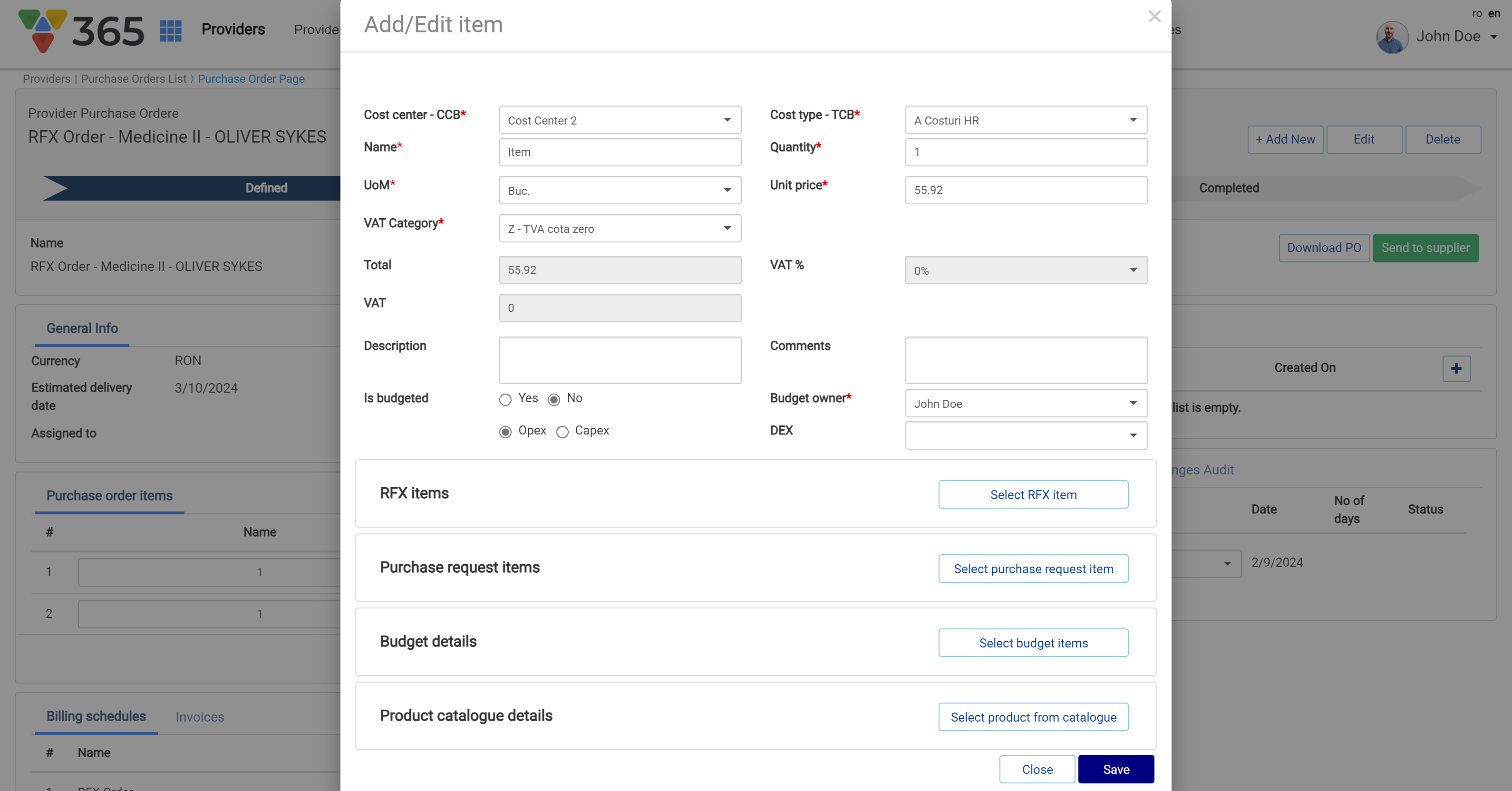Open the apps grid menu icon

point(170,30)
